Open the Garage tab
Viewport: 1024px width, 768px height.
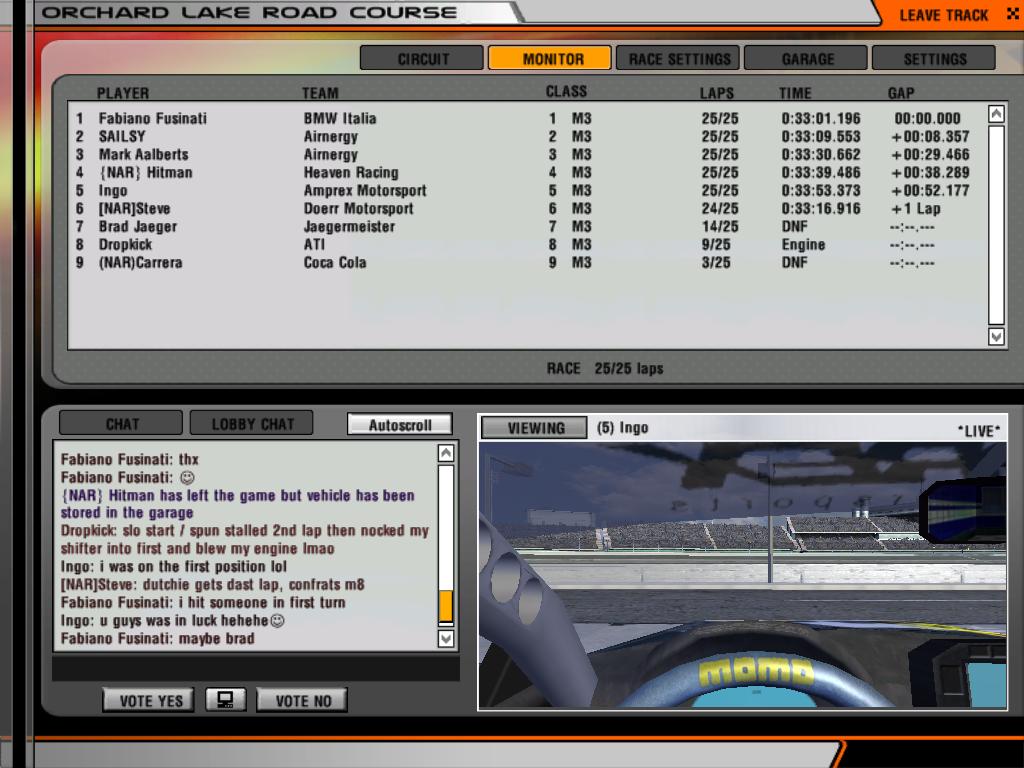[x=807, y=59]
